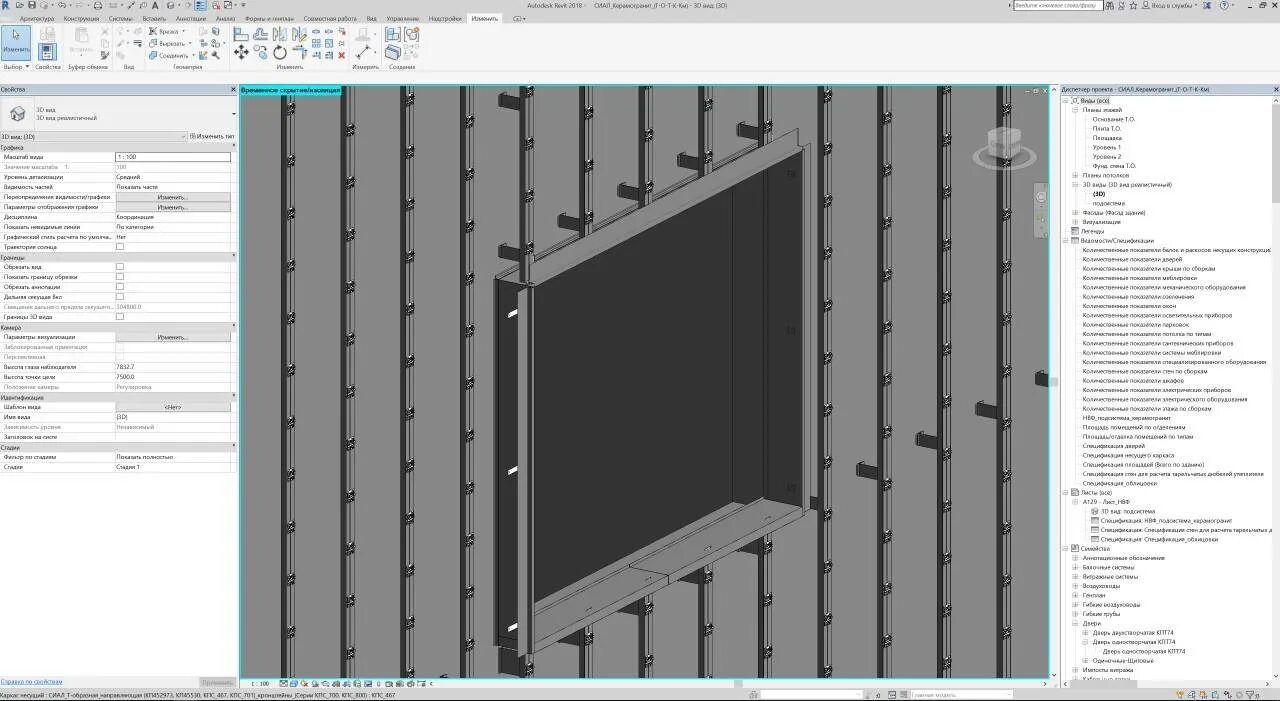Open the Конструкция ribbon tab
The width and height of the screenshot is (1280, 701).
pos(81,19)
